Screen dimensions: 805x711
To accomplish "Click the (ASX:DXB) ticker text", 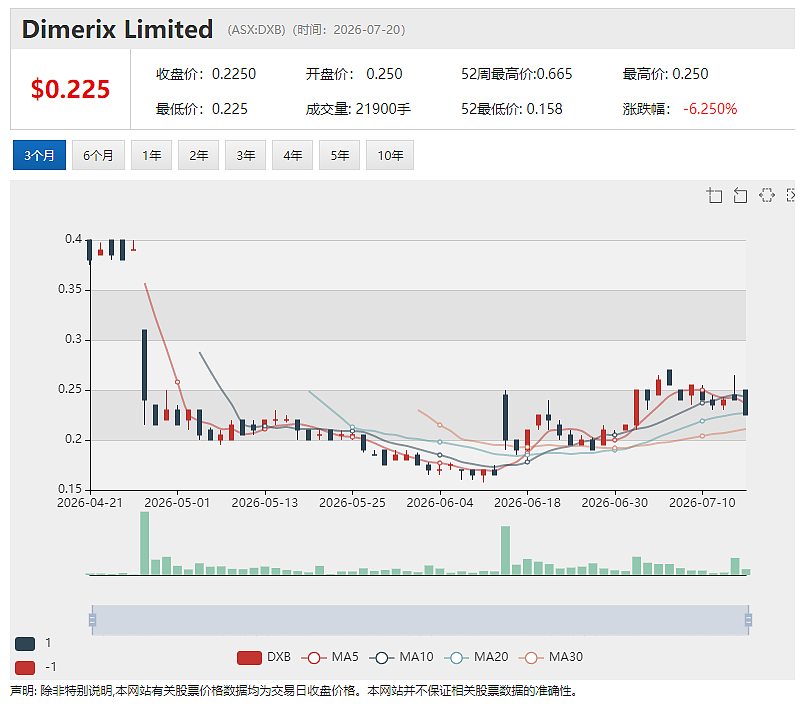I will coord(256,30).
